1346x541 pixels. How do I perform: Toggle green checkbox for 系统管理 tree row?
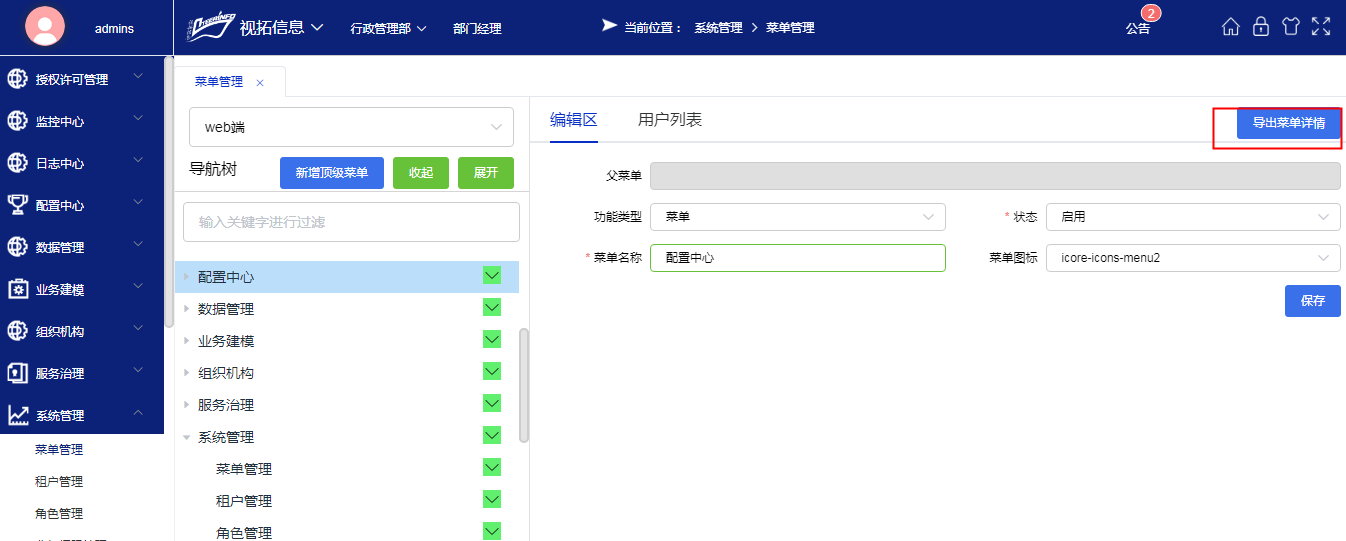492,435
